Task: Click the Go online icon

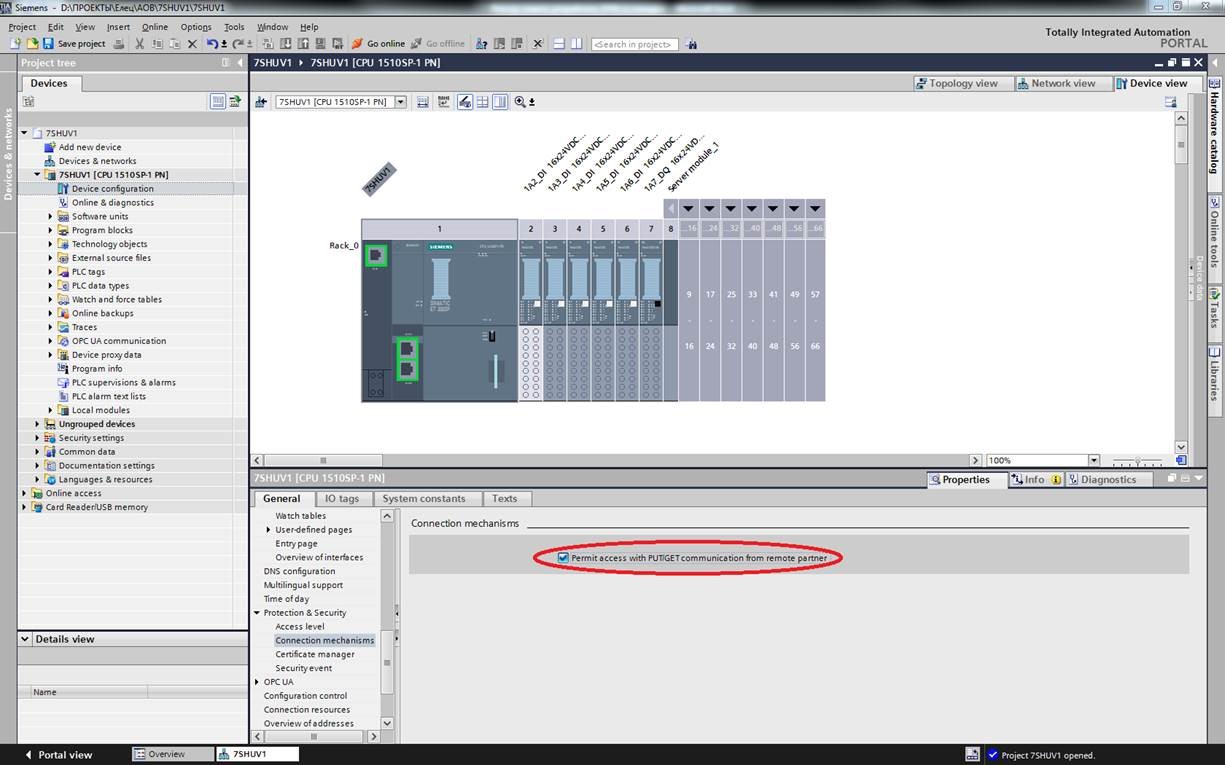Action: (357, 44)
